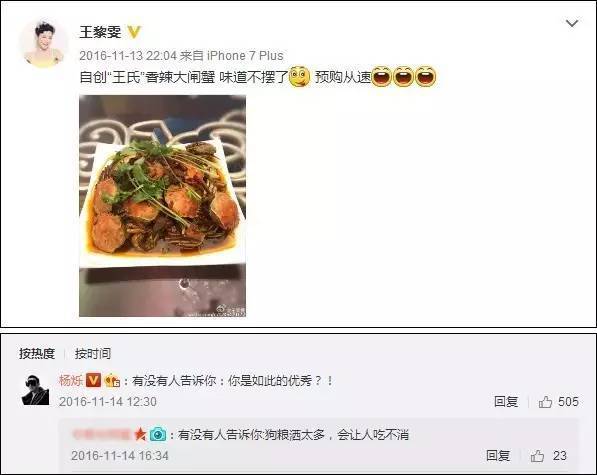Click 杨烁's orange verified V badge
The width and height of the screenshot is (597, 475).
click(93, 380)
